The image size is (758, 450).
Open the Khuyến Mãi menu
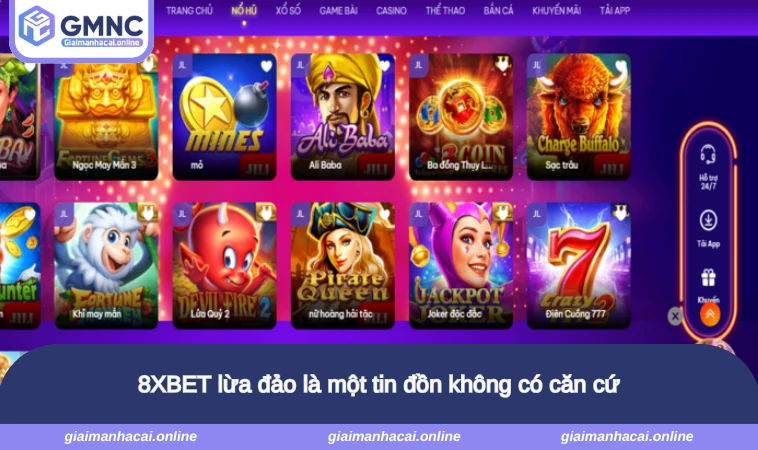coord(556,11)
